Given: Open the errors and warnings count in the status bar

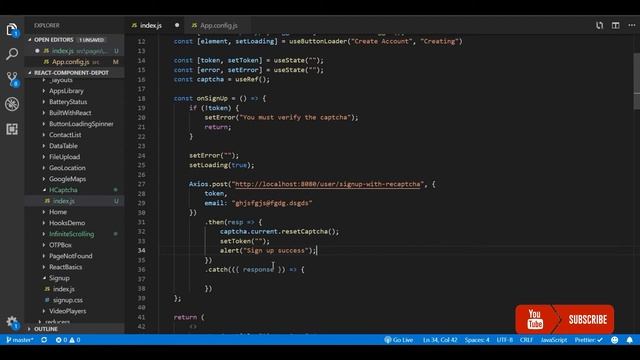Looking at the screenshot, I should pyautogui.click(x=68, y=340).
